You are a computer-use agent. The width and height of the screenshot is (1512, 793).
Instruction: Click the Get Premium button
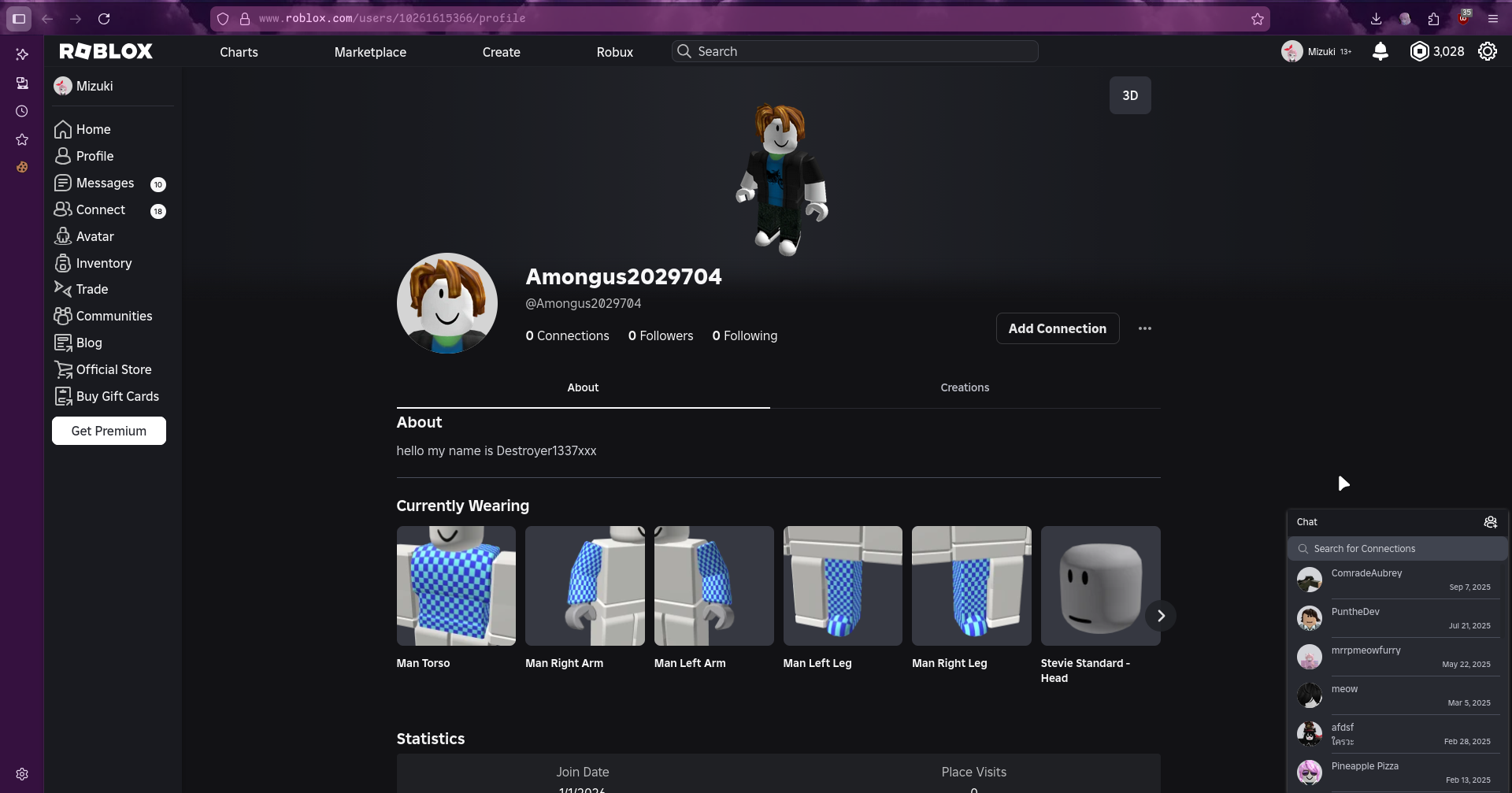click(109, 431)
